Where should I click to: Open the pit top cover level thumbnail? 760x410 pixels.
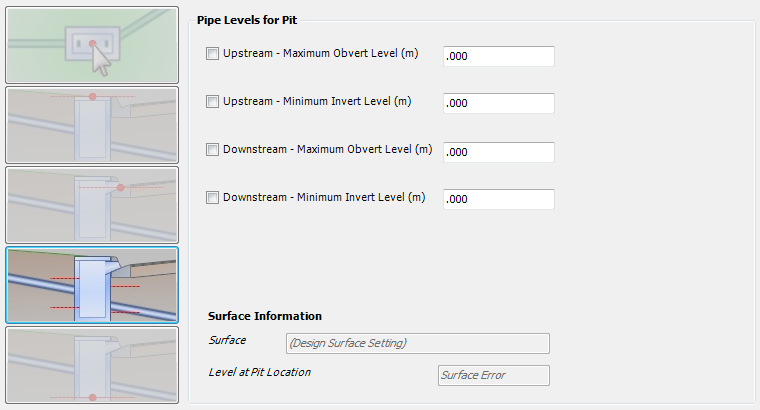[x=92, y=125]
